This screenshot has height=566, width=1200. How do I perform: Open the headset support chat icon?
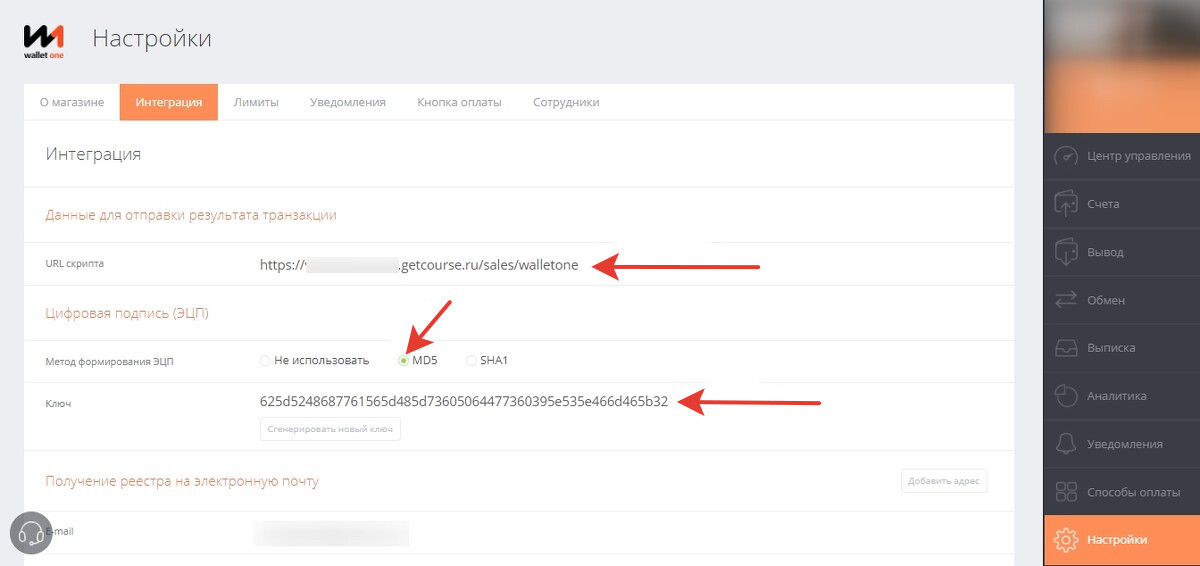[31, 532]
